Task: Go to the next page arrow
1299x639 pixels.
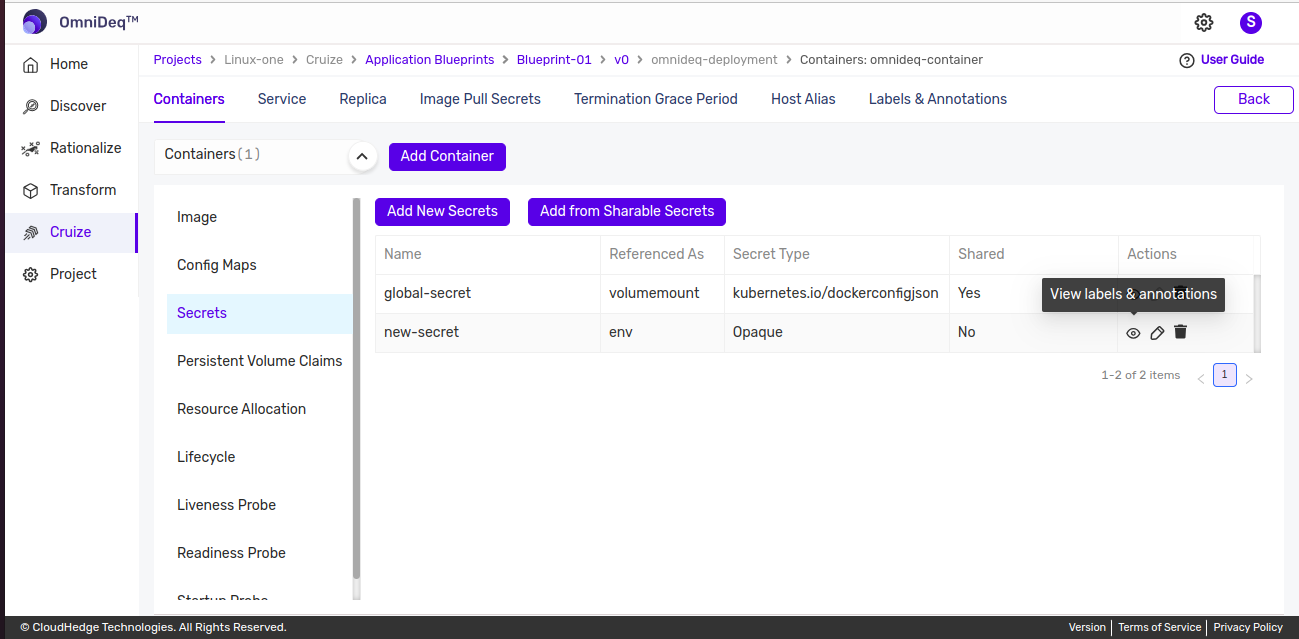Action: pyautogui.click(x=1249, y=379)
